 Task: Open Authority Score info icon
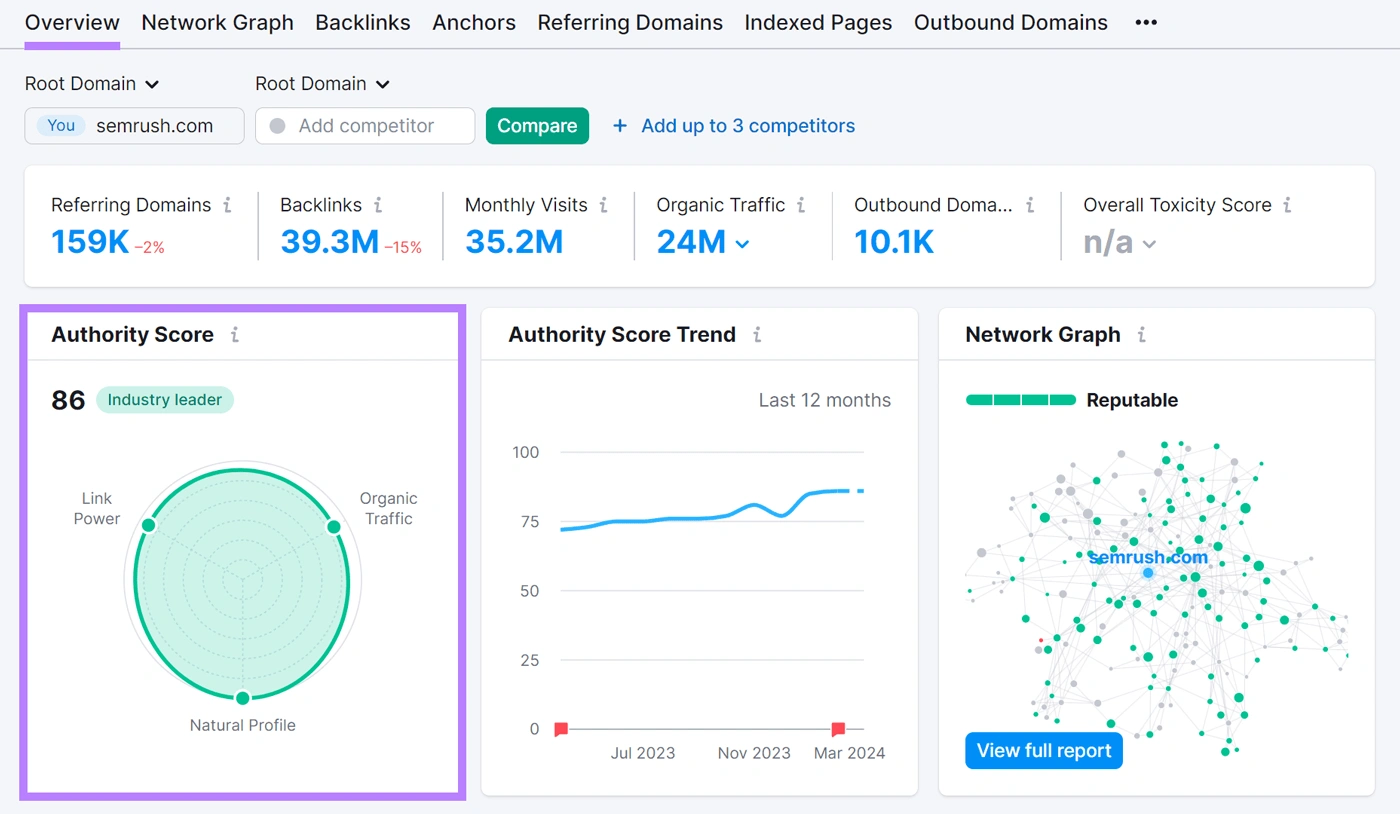(235, 335)
